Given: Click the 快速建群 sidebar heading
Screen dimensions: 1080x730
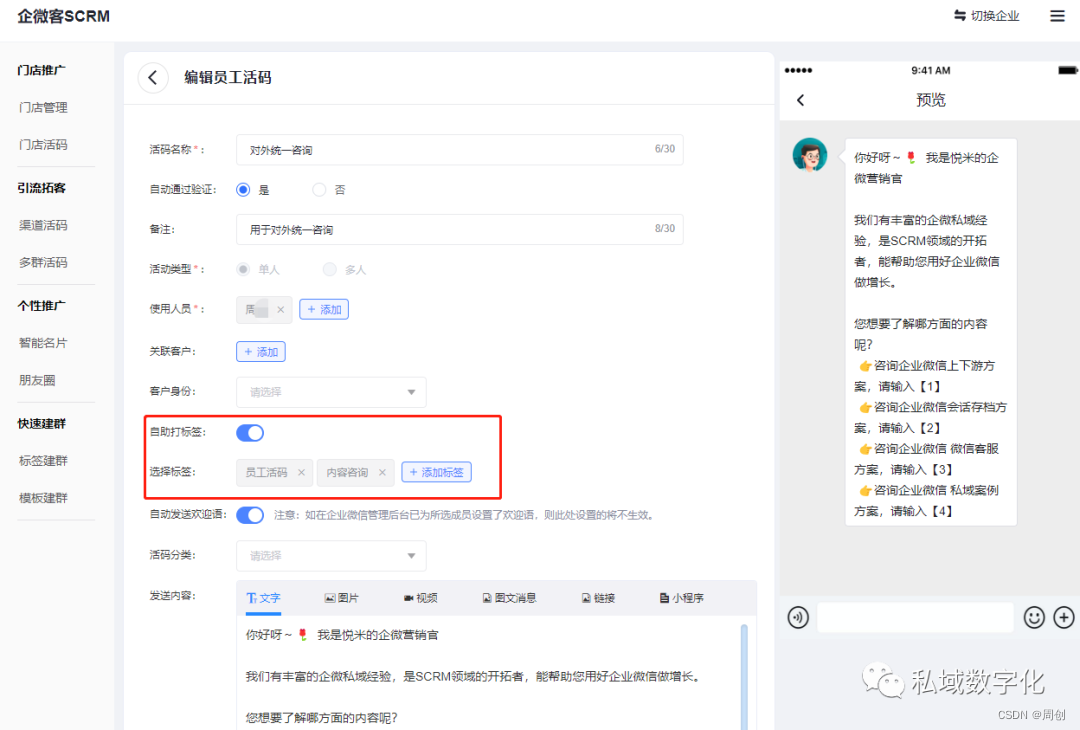Looking at the screenshot, I should [x=41, y=424].
